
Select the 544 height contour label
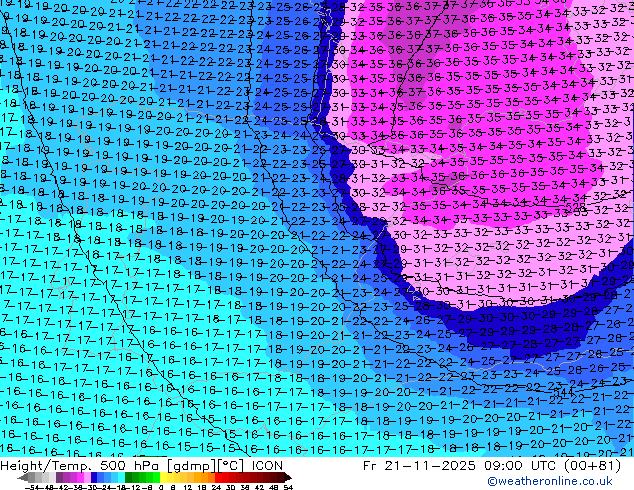tap(563, 392)
